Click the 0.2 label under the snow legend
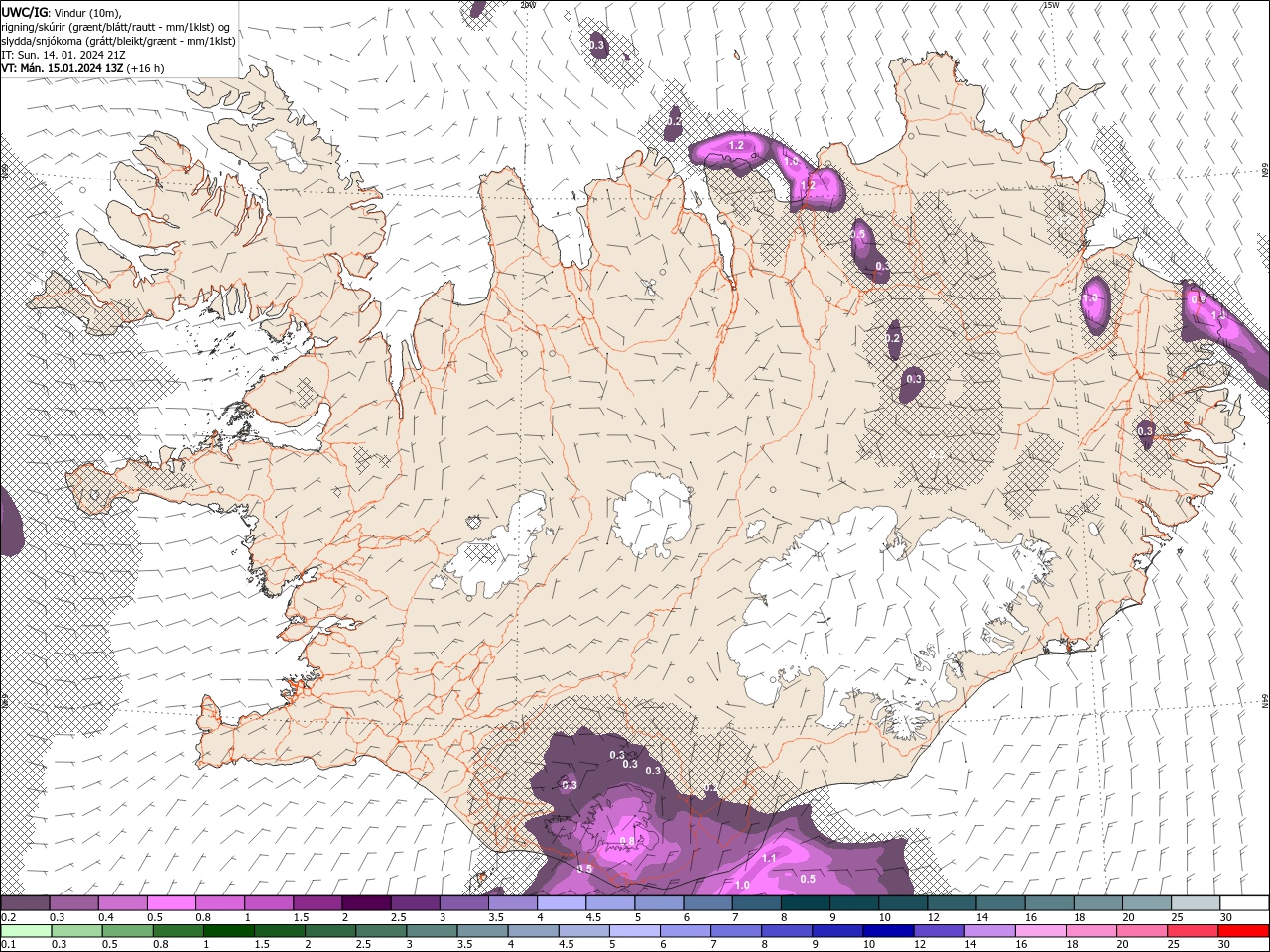Viewport: 1270px width, 952px height. 7,917
